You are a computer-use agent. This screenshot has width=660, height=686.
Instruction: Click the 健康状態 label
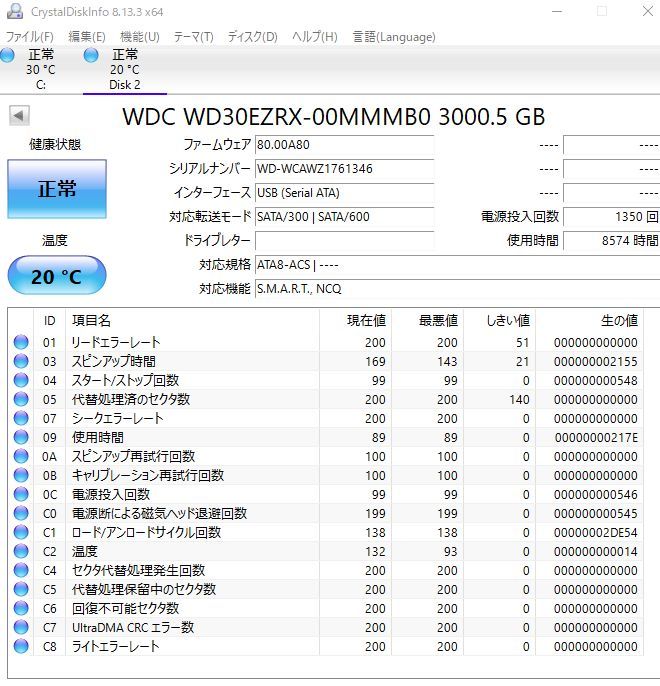[55, 144]
